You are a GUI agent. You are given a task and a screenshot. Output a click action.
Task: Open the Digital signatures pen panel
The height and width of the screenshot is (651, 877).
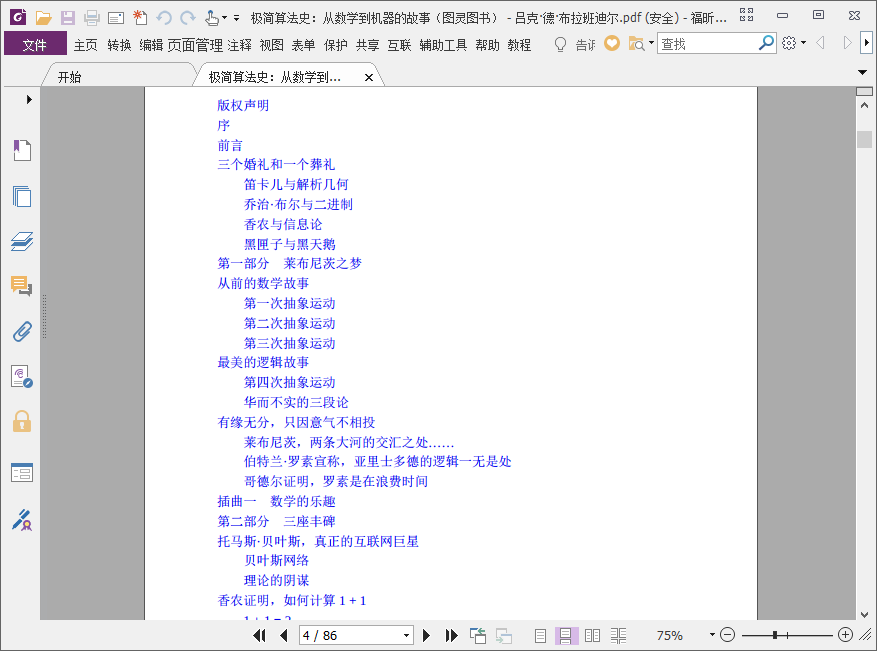coord(22,520)
